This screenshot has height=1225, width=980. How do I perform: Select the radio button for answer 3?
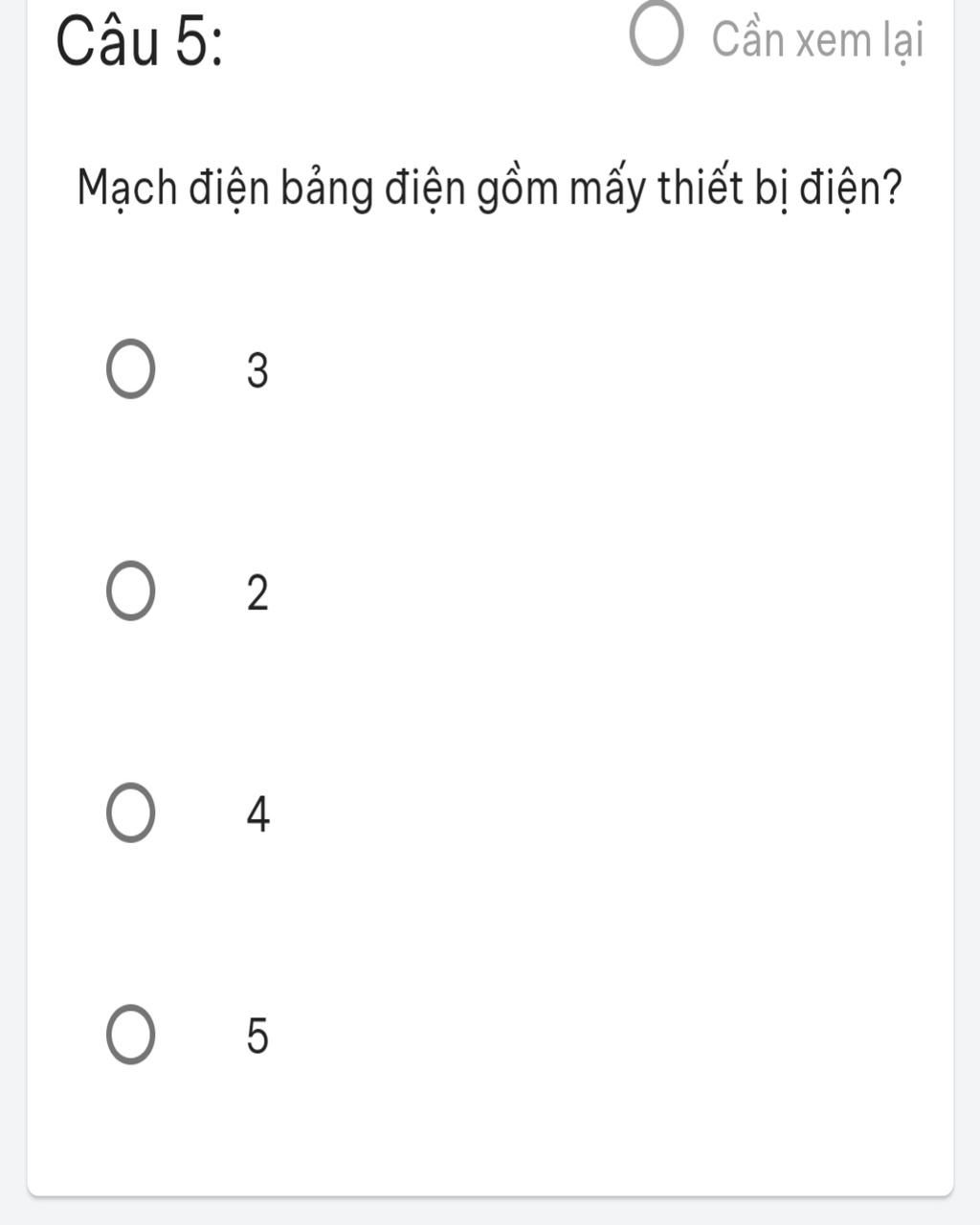point(129,368)
